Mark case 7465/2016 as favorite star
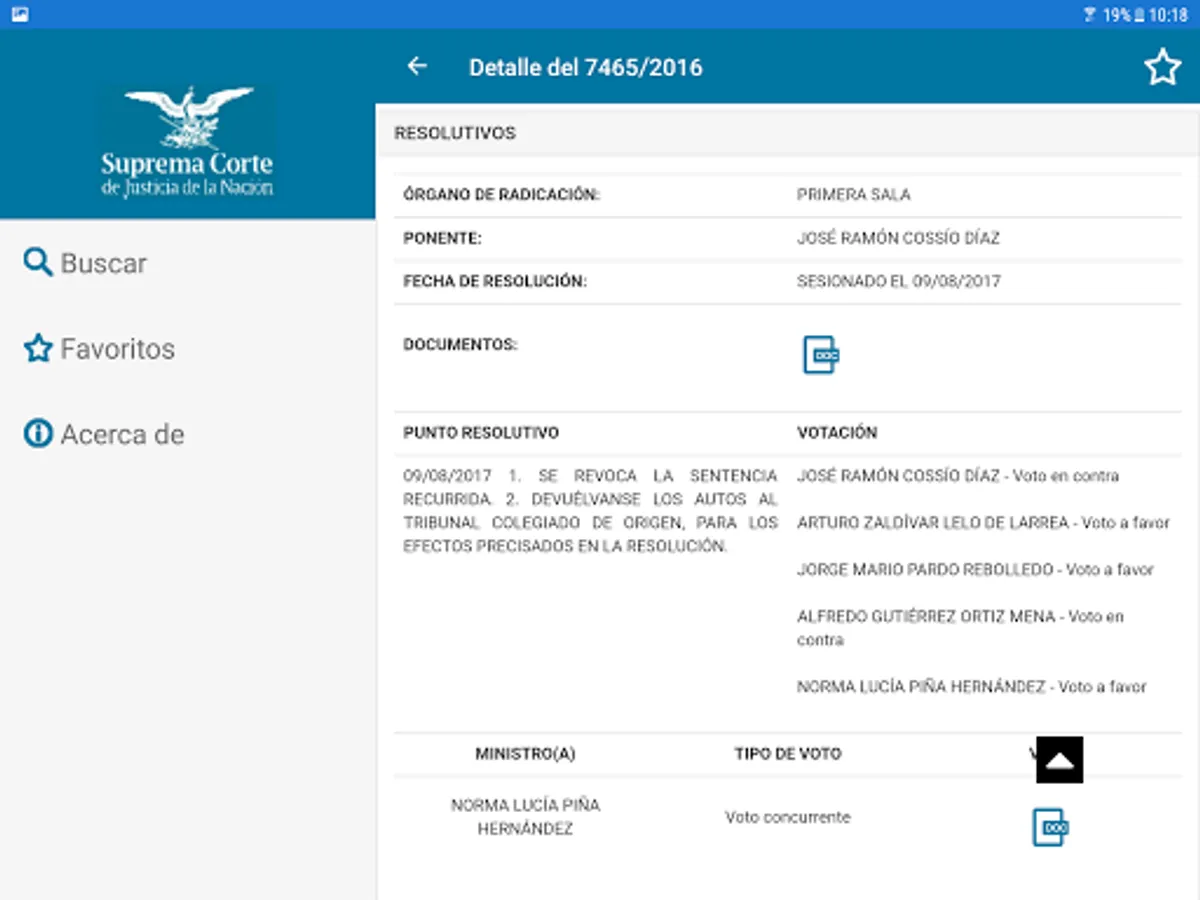This screenshot has height=900, width=1200. [x=1162, y=68]
